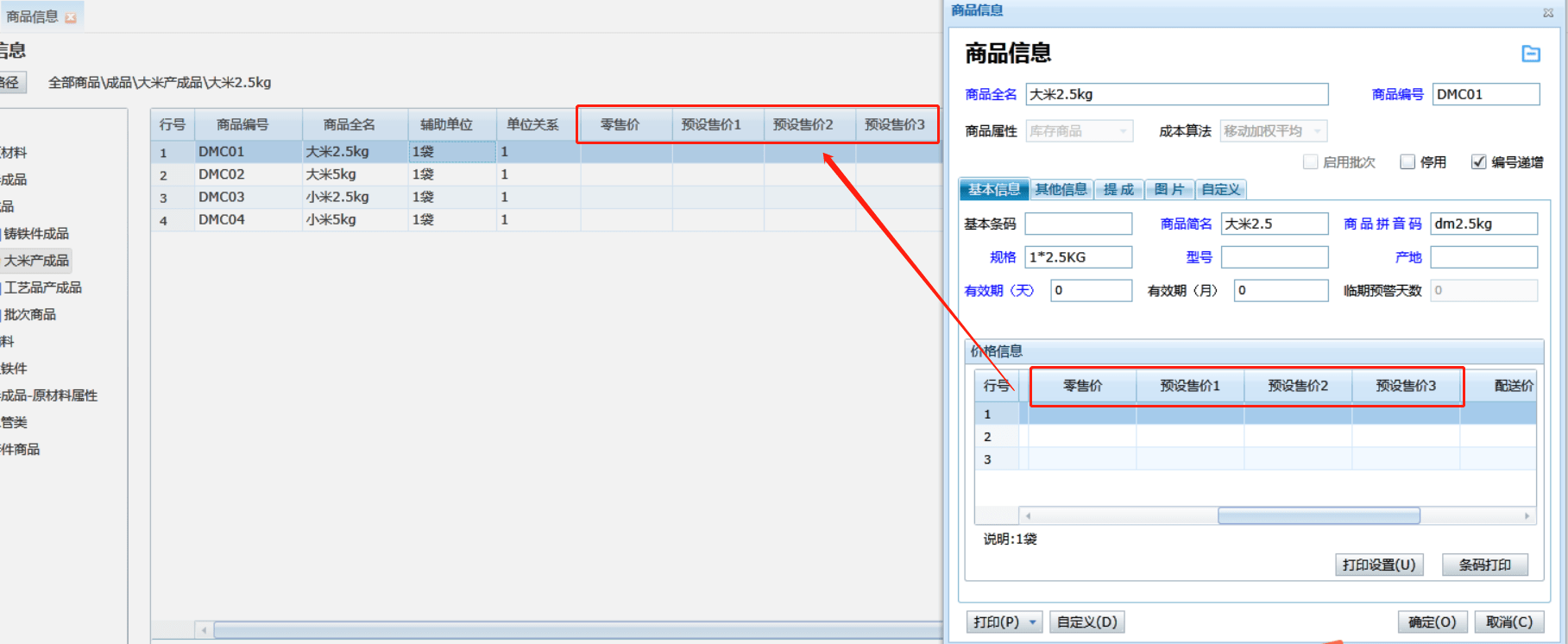Select the 成品-原材料属性 tree item
The width and height of the screenshot is (1568, 644).
click(x=49, y=395)
